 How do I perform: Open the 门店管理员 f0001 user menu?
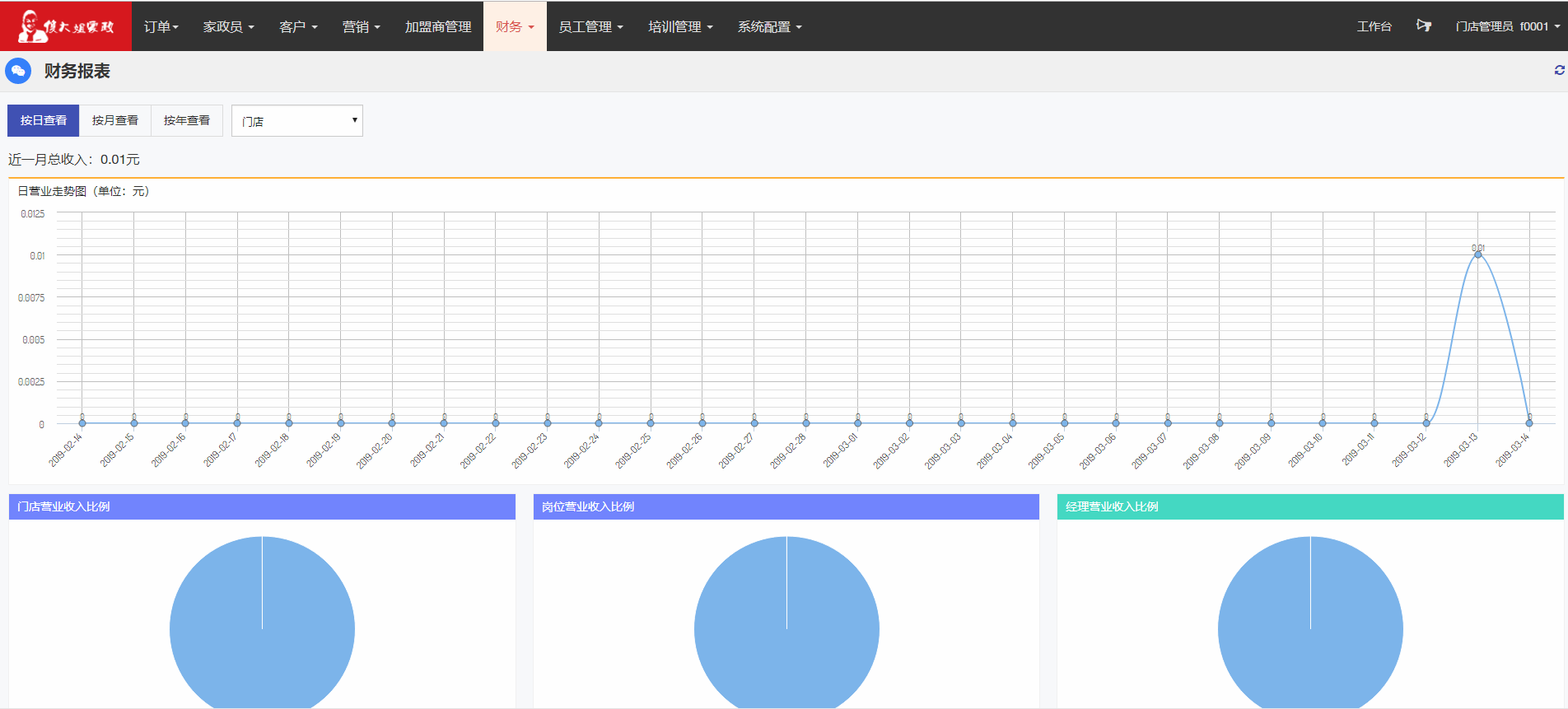click(1507, 26)
